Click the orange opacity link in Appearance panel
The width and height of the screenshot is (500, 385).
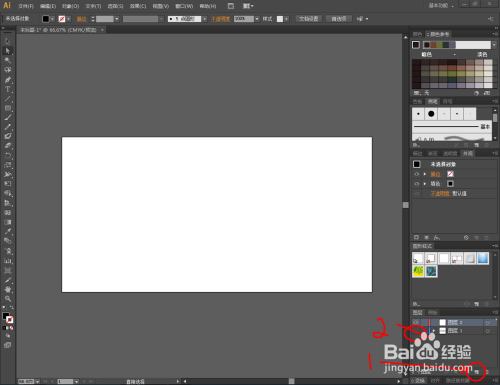coord(440,193)
